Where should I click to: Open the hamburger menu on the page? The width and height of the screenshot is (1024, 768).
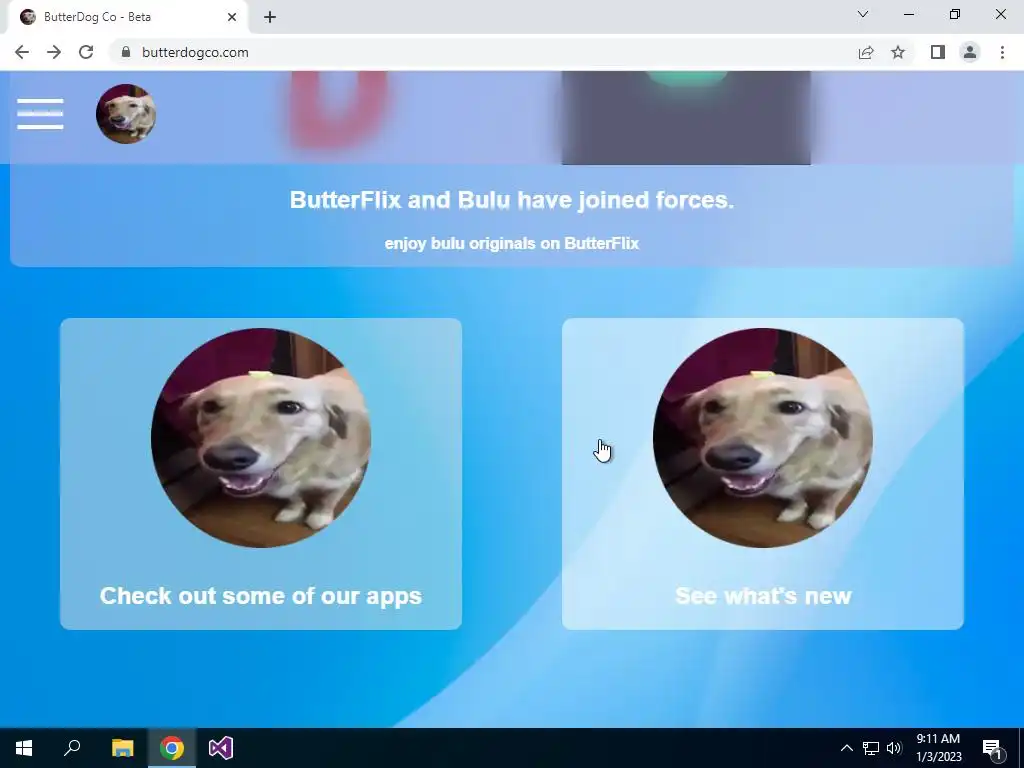(40, 114)
